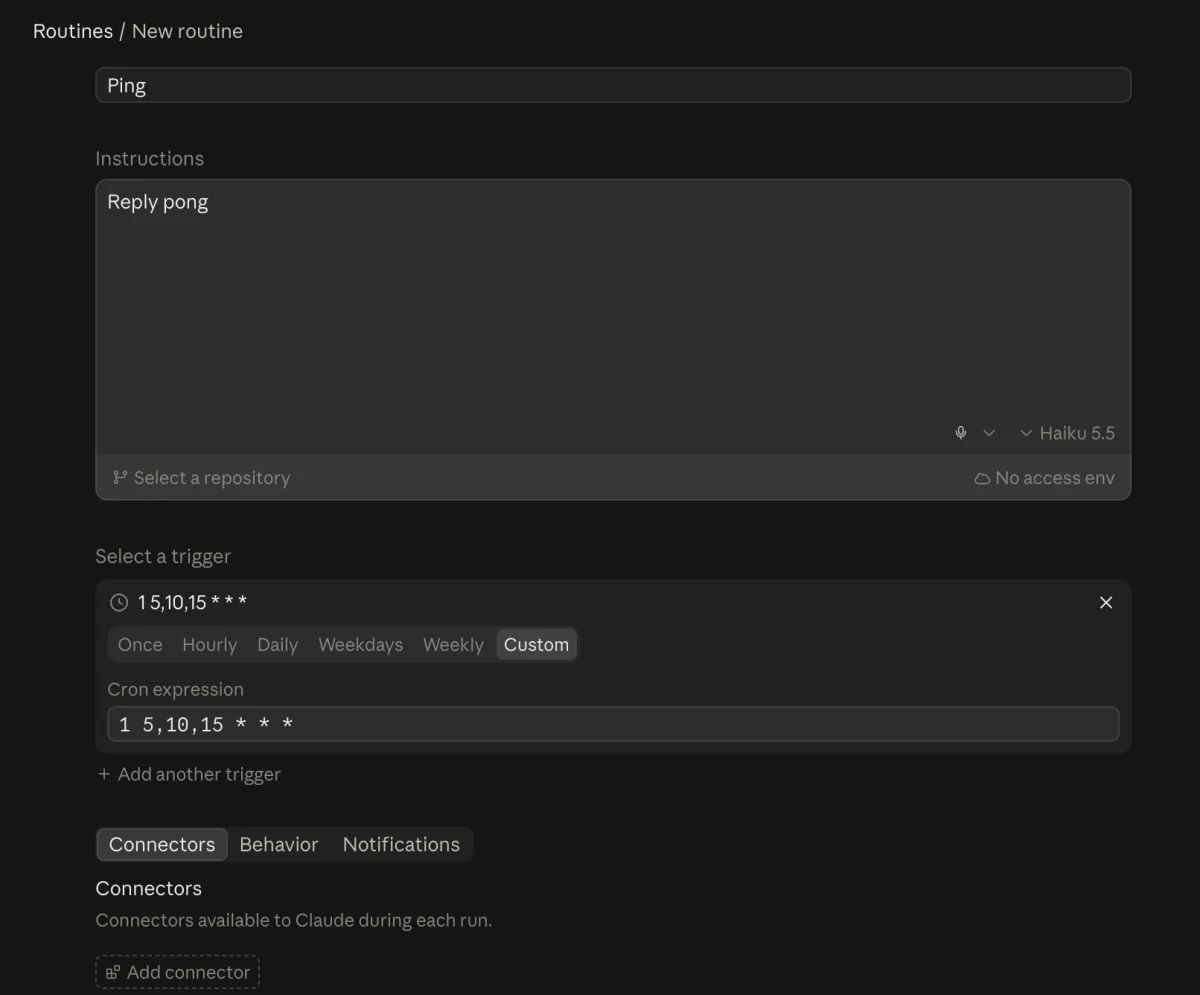1200x995 pixels.
Task: Switch to the Connectors tab
Action: [162, 845]
